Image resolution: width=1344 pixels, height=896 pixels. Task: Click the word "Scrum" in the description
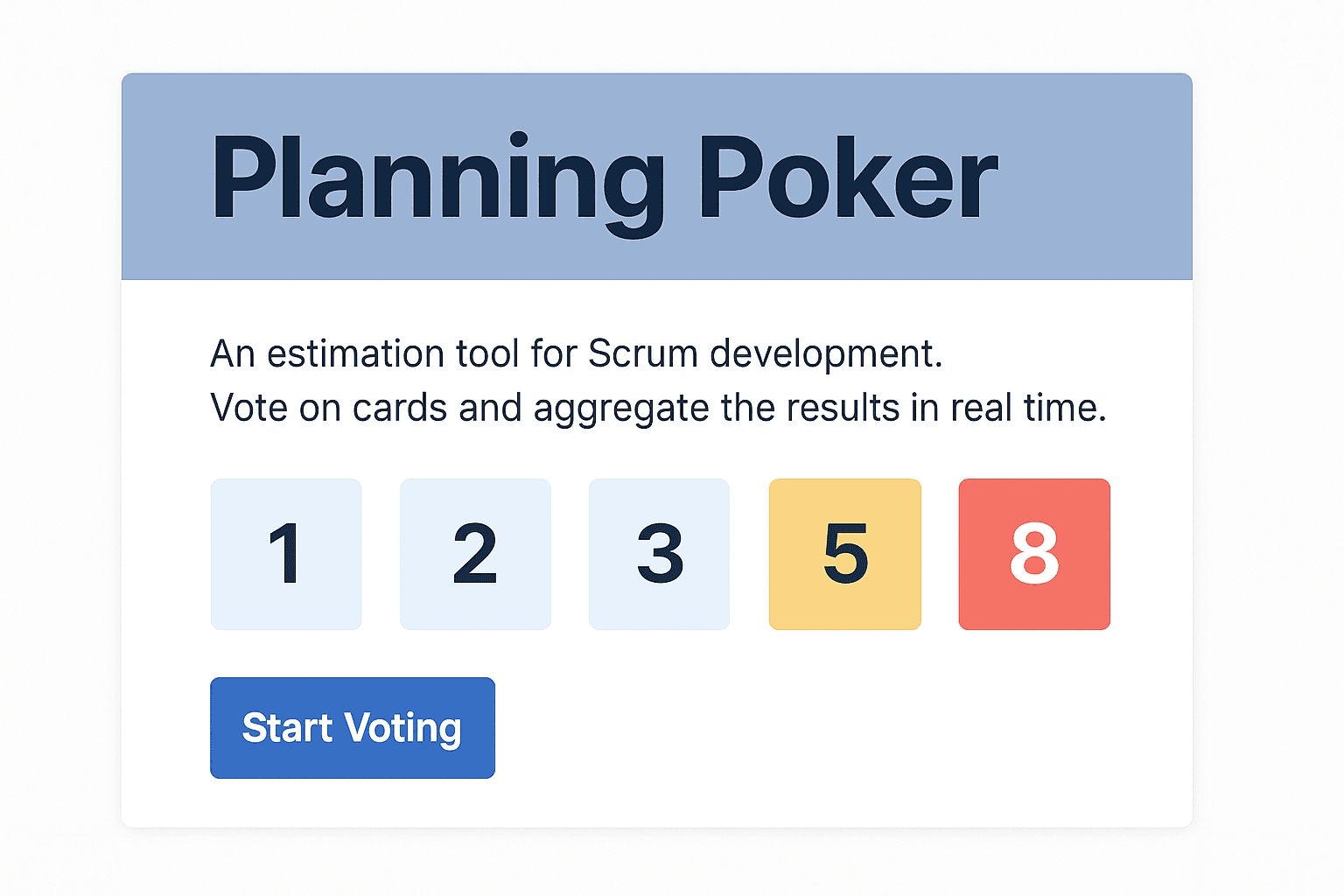(642, 353)
